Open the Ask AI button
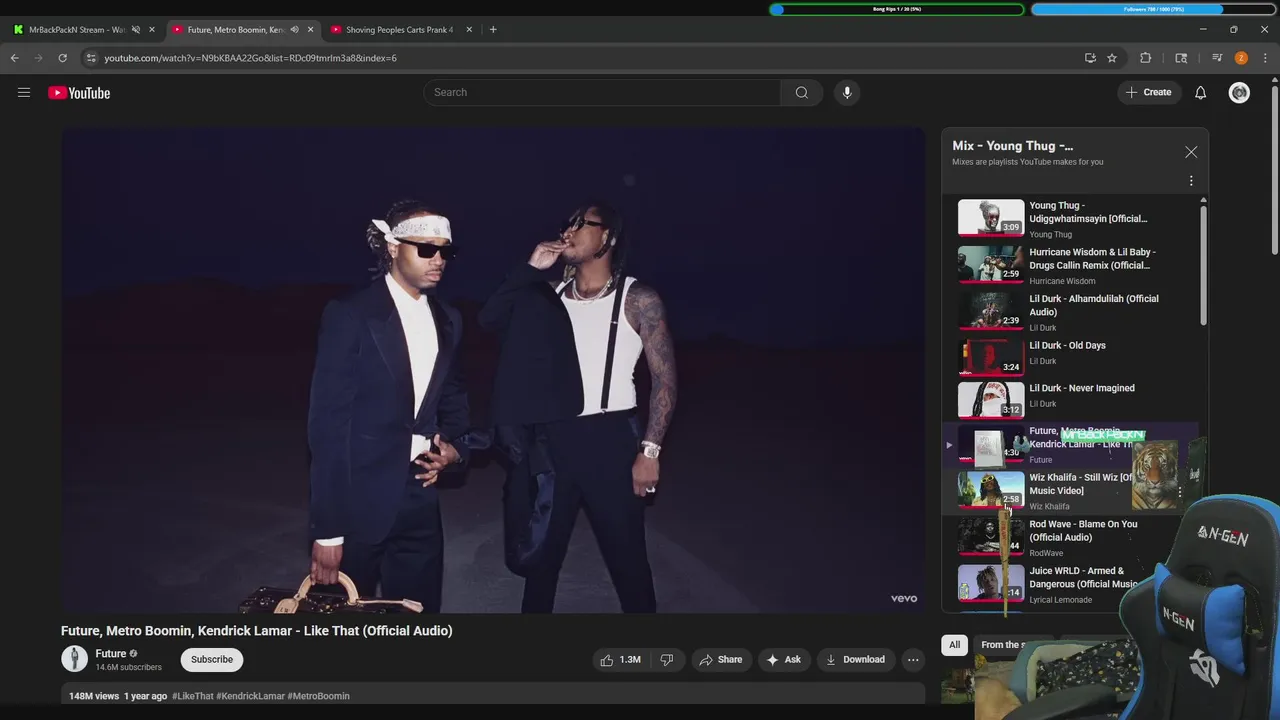The width and height of the screenshot is (1280, 720). tap(784, 659)
